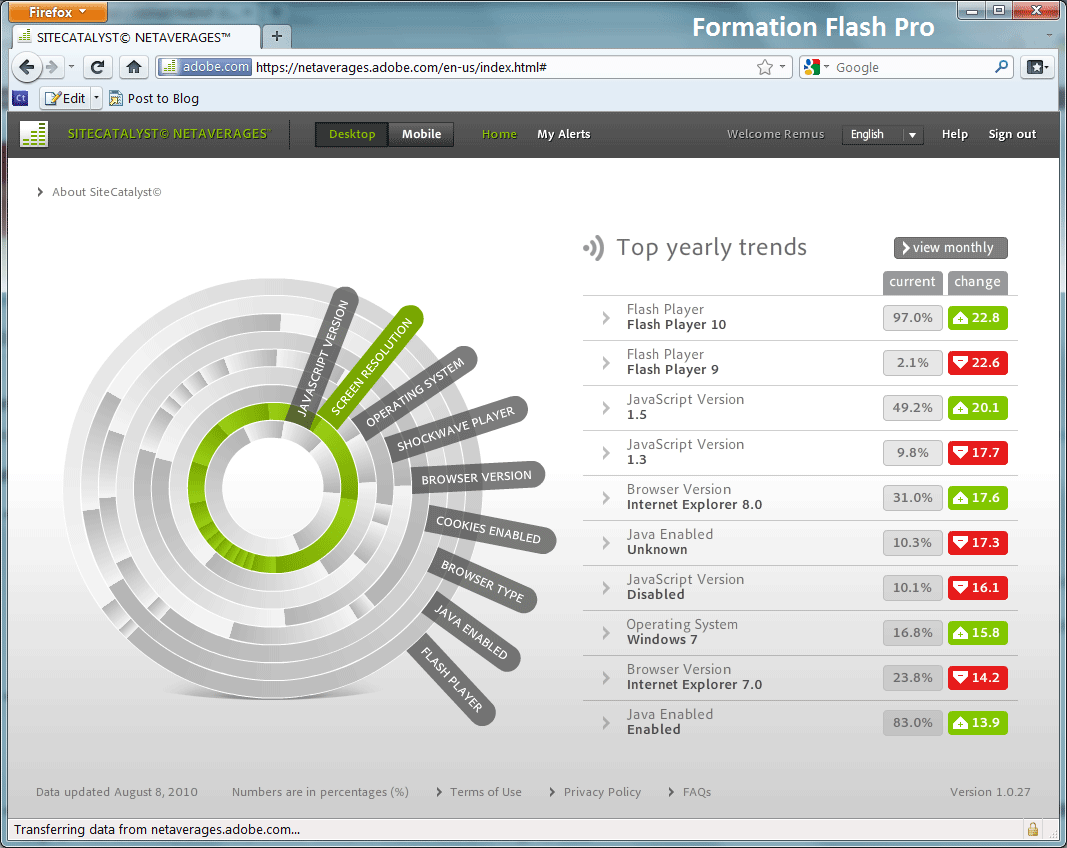This screenshot has width=1067, height=848.
Task: Click the SiteCatalyst NetAverages logo icon
Action: [34, 134]
